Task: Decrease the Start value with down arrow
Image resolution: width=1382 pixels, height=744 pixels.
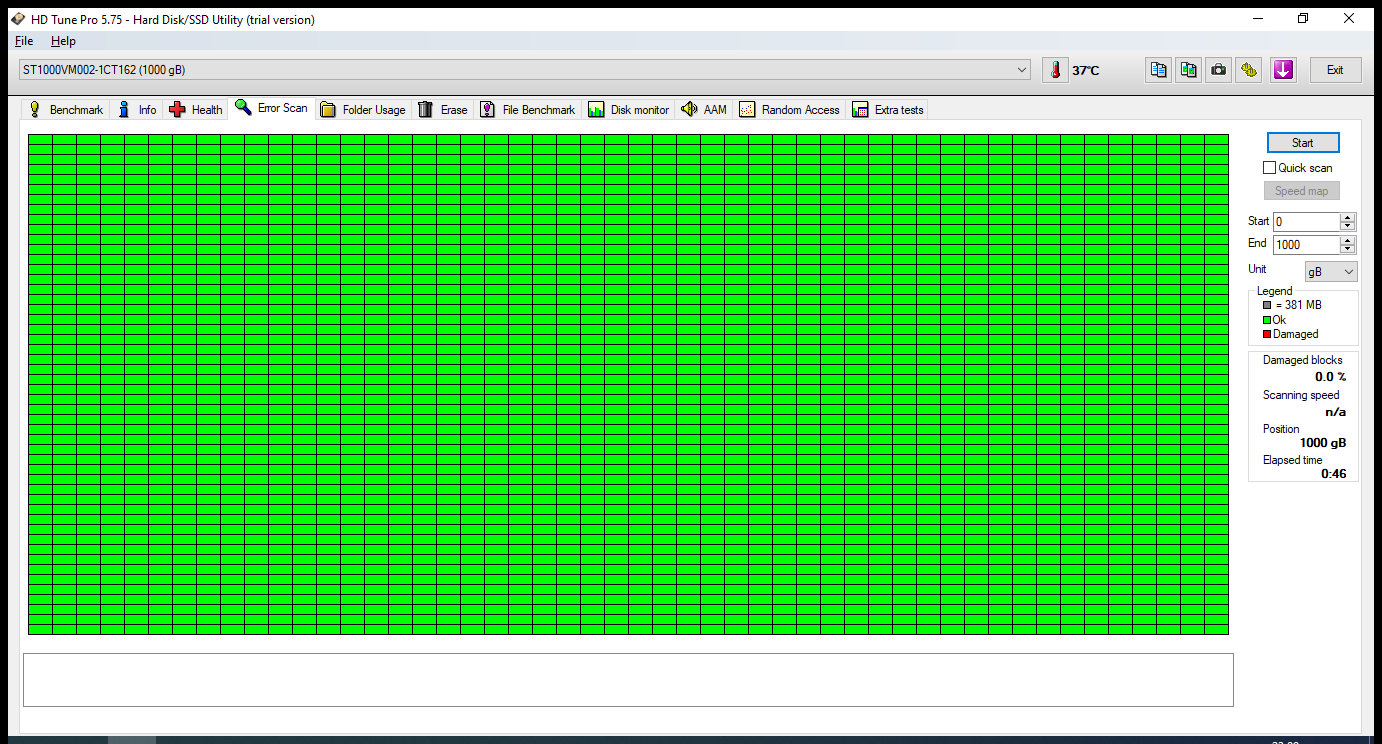Action: coord(1348,227)
